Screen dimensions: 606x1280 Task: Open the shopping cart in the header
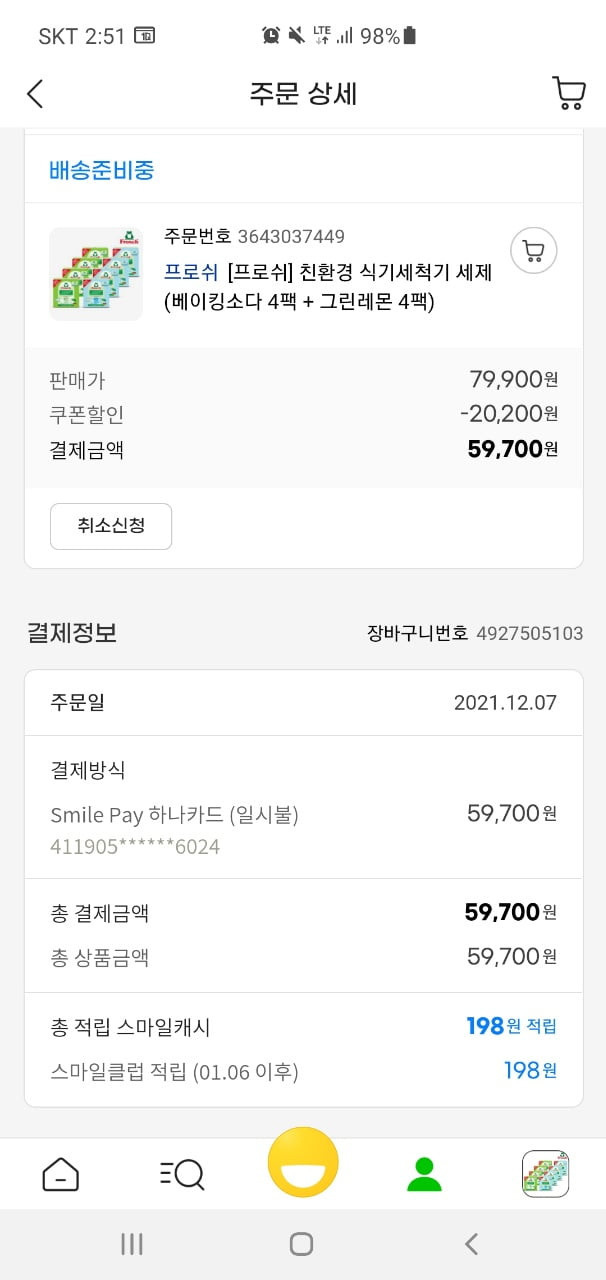[568, 93]
